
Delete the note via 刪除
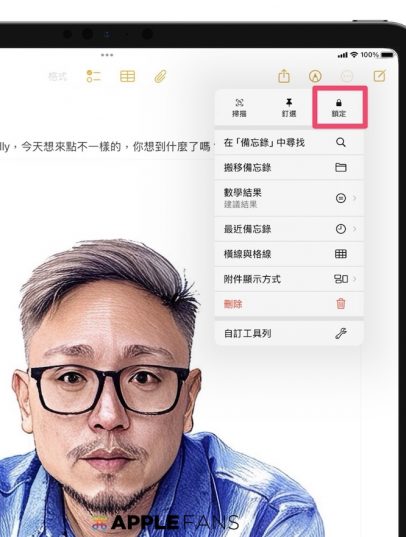pyautogui.click(x=288, y=304)
